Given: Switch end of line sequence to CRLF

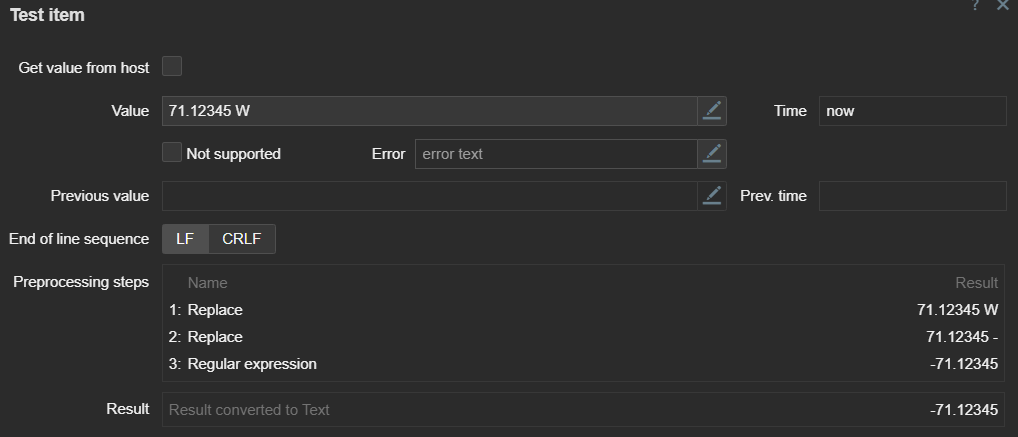Looking at the screenshot, I should pyautogui.click(x=242, y=239).
